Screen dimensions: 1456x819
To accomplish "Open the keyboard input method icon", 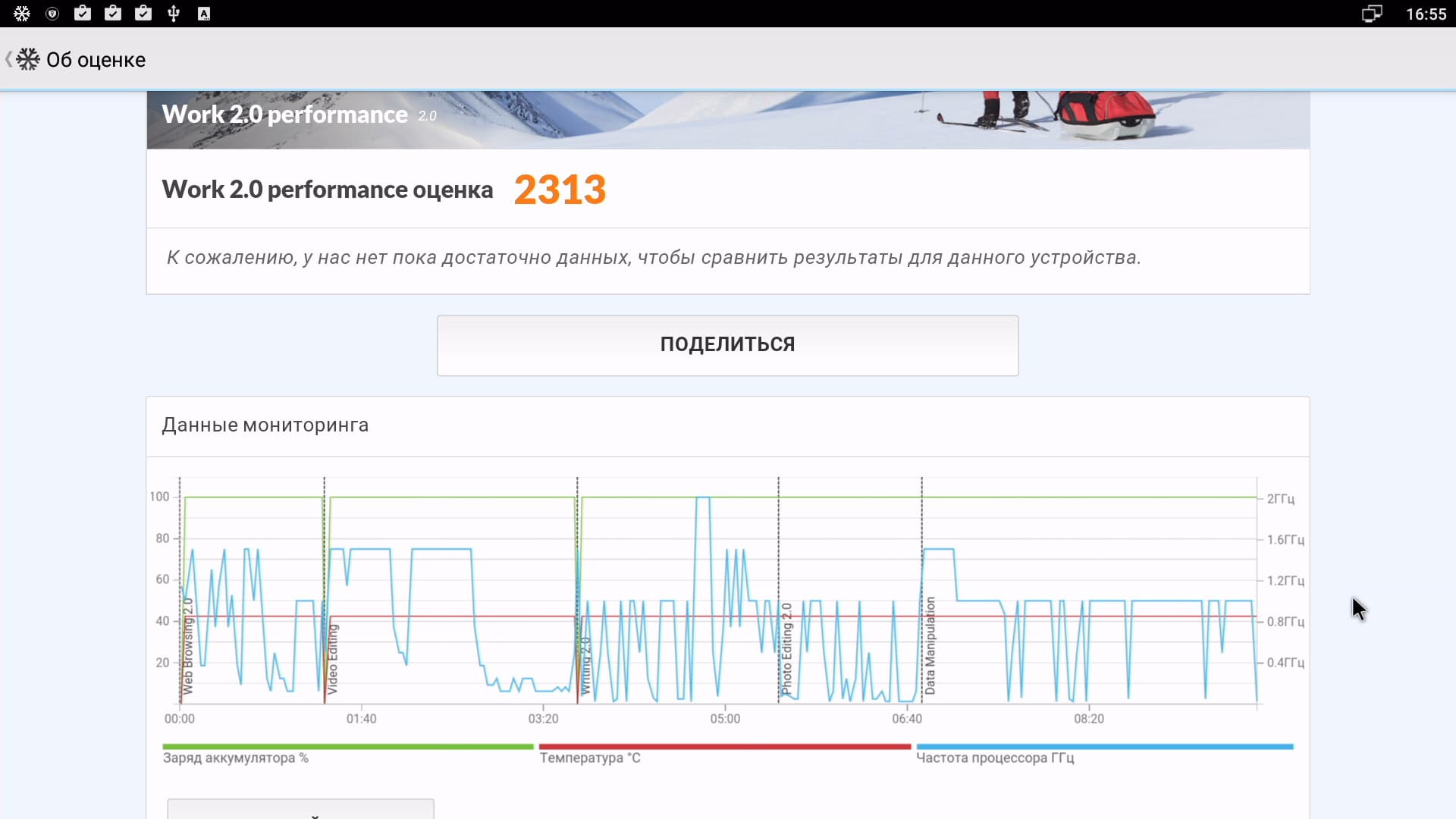I will [x=204, y=14].
